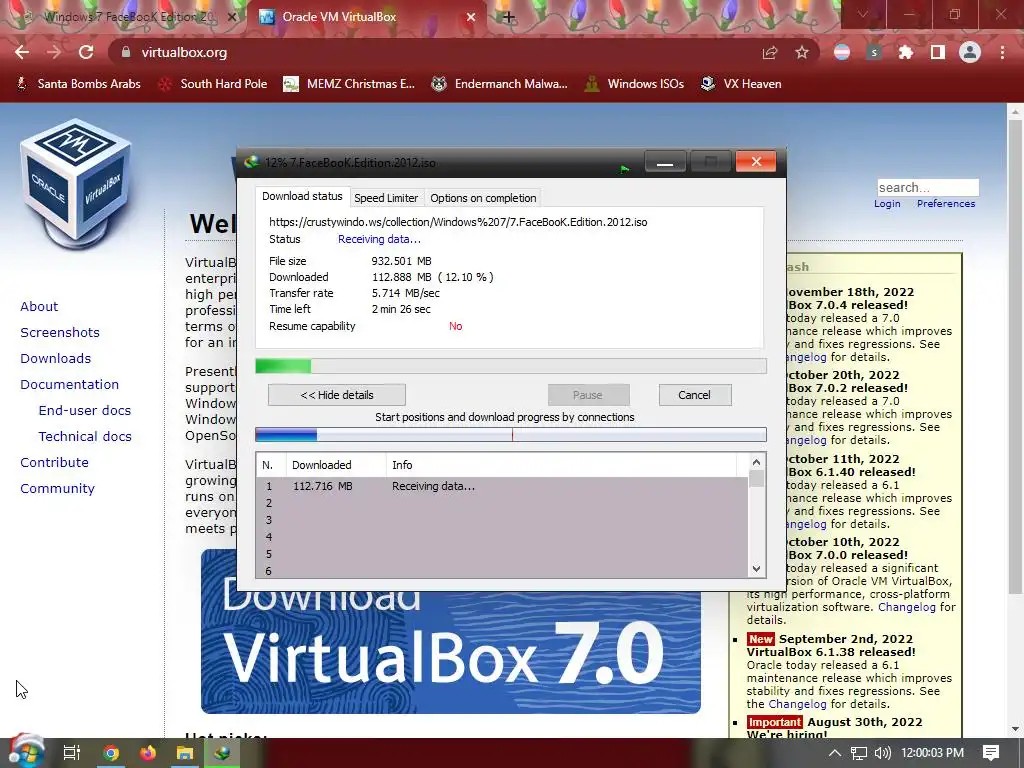Viewport: 1024px width, 768px height.
Task: Open the Extensions puzzle-piece icon
Action: tap(906, 52)
